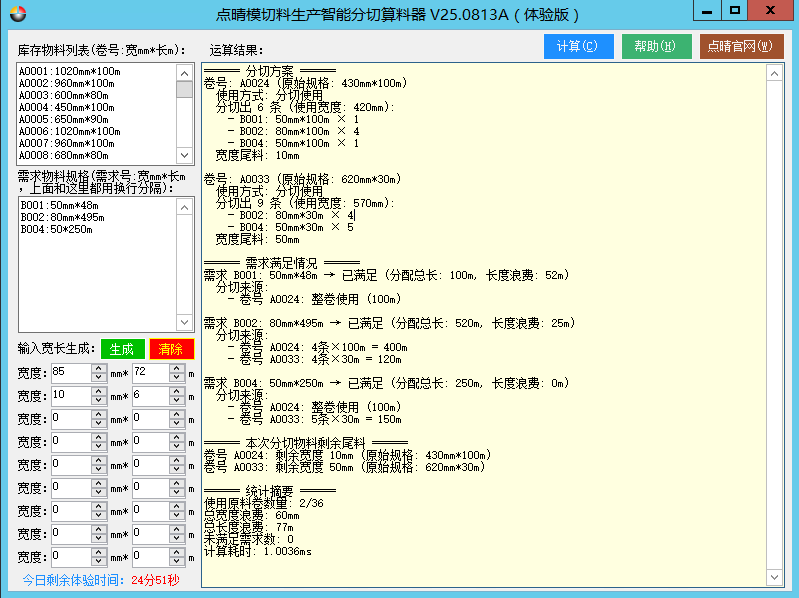Visit the 点晴官网(W) website button
Viewport: 799px width, 598px height.
tap(740, 47)
